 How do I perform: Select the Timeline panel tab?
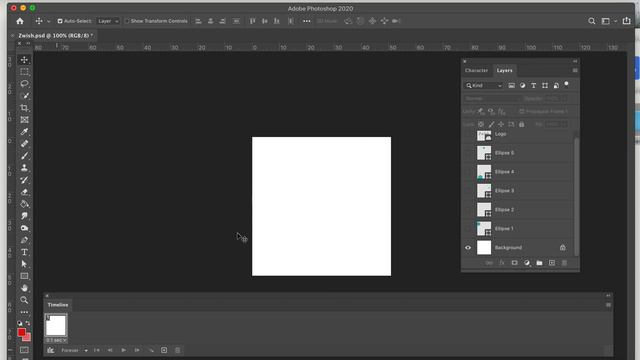[x=58, y=305]
